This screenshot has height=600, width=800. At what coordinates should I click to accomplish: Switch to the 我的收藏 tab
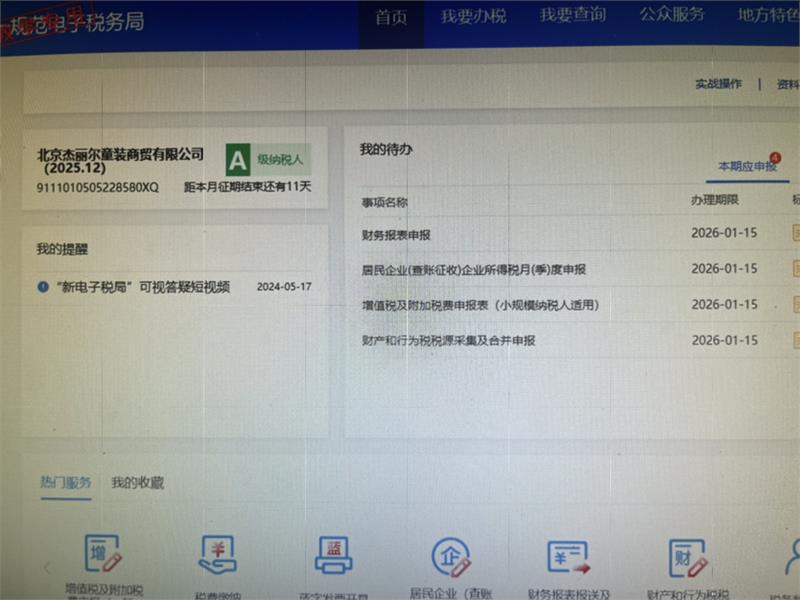coord(137,483)
